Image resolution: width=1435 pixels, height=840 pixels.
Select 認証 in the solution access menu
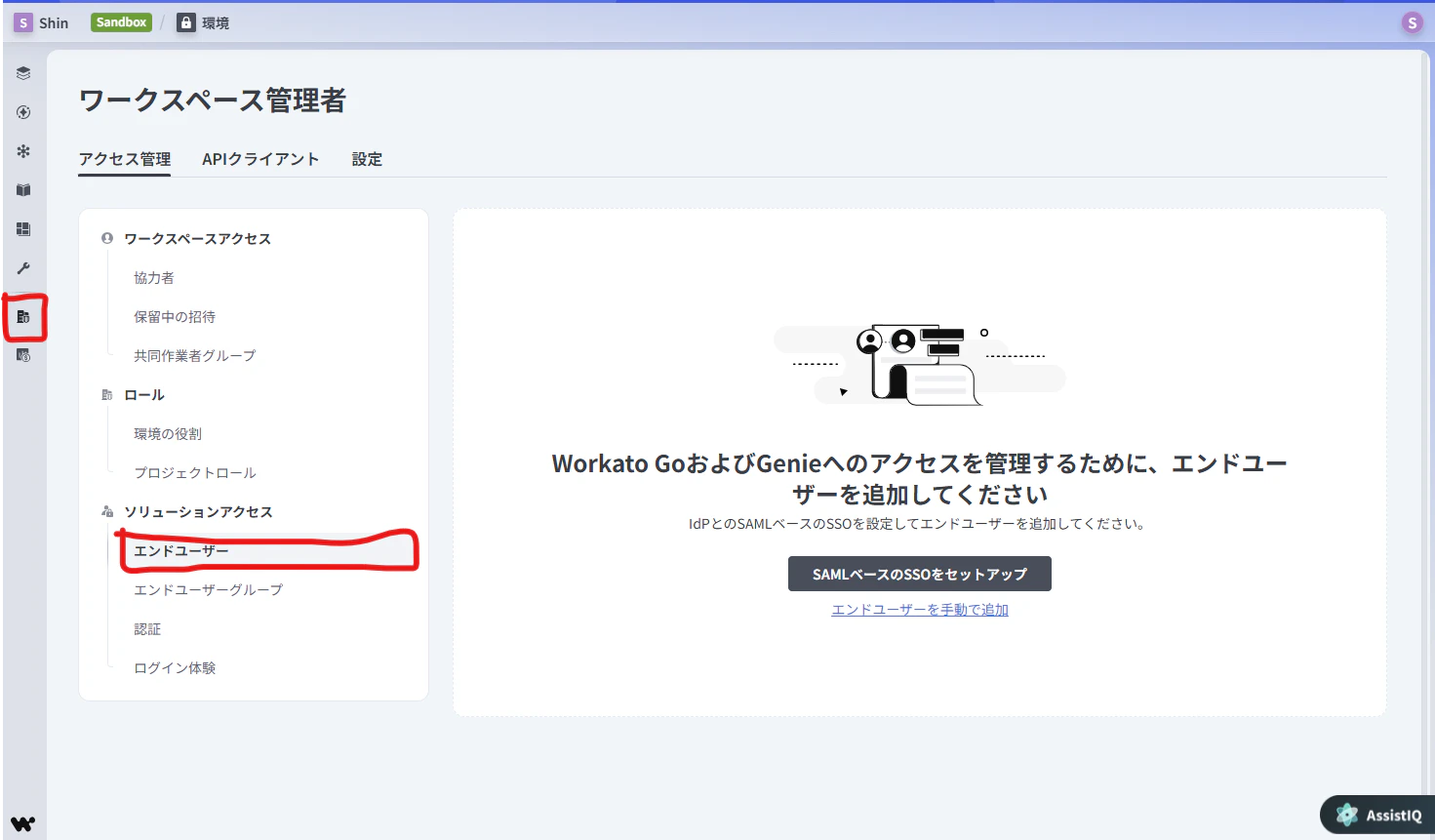pos(147,629)
